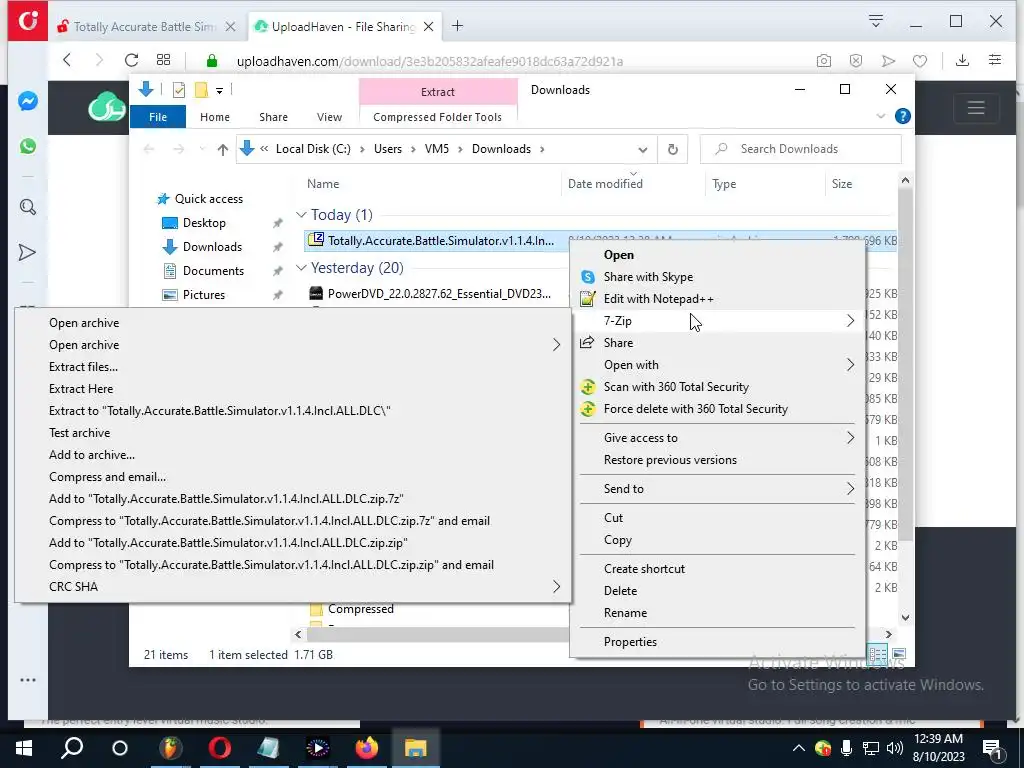
Task: Click the Opera address bar URL
Action: (x=430, y=61)
